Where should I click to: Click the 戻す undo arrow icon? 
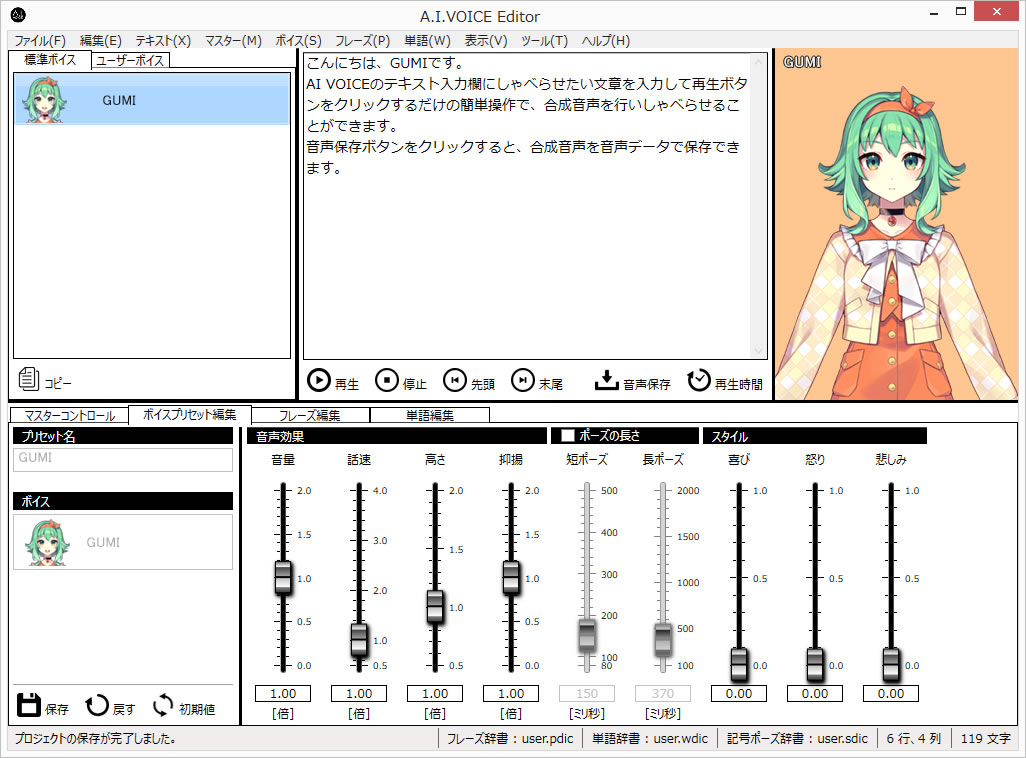[x=97, y=705]
